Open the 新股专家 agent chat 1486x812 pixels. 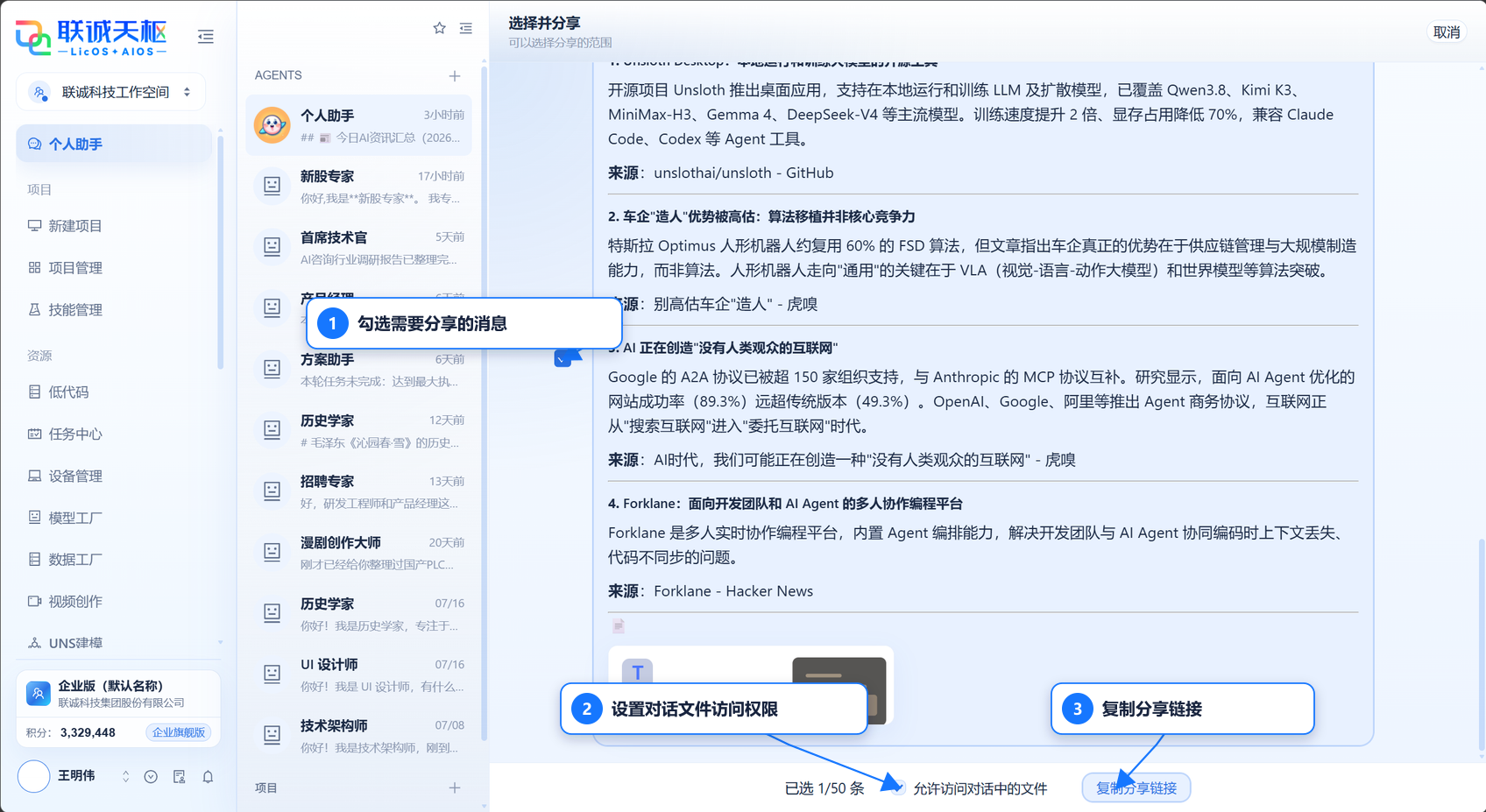tap(359, 187)
